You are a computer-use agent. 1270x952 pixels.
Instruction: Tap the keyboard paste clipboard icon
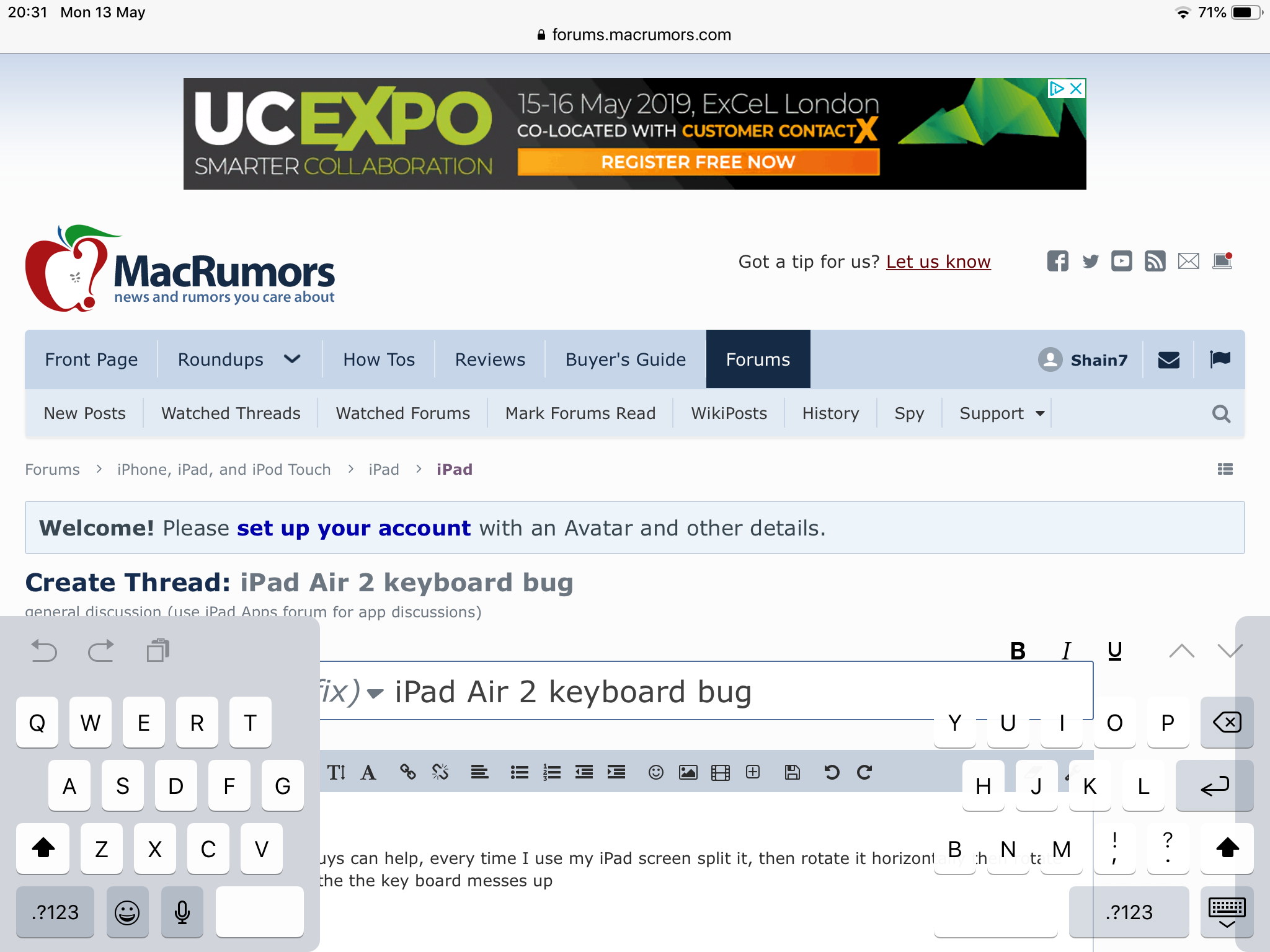(158, 650)
